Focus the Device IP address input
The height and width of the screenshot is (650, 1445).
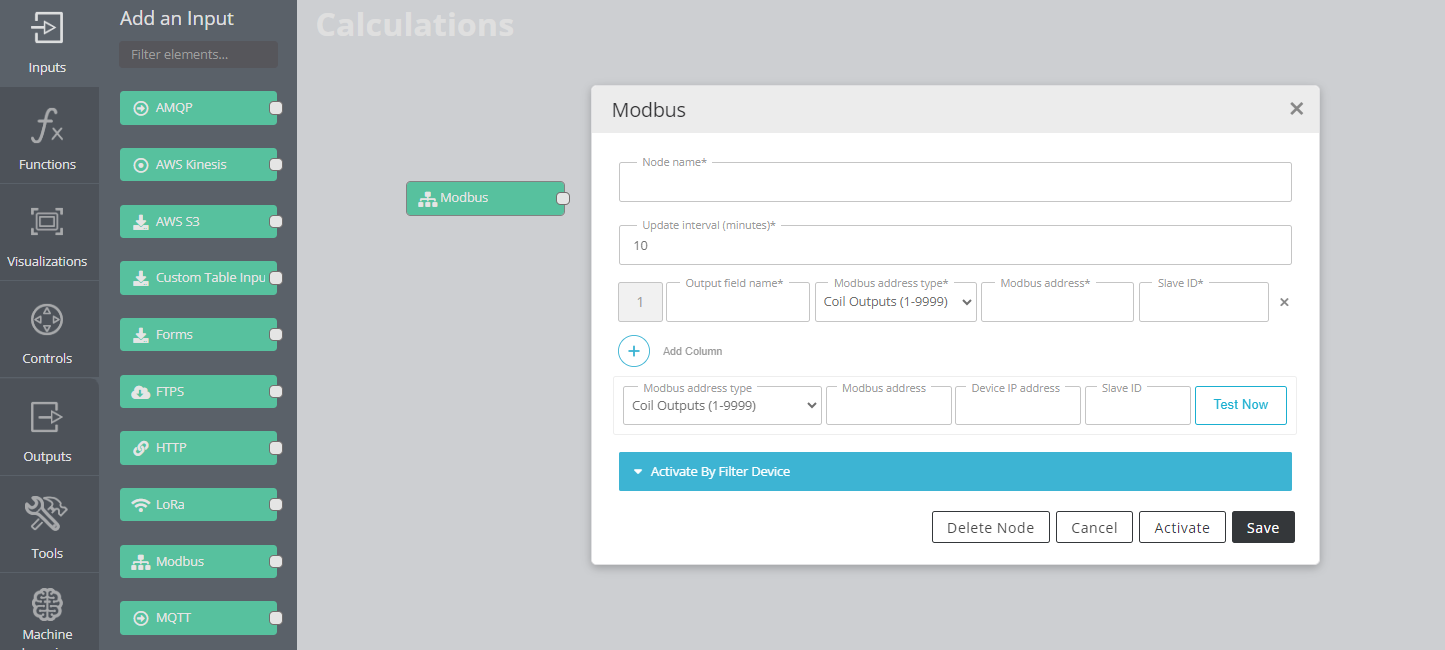pos(1018,406)
